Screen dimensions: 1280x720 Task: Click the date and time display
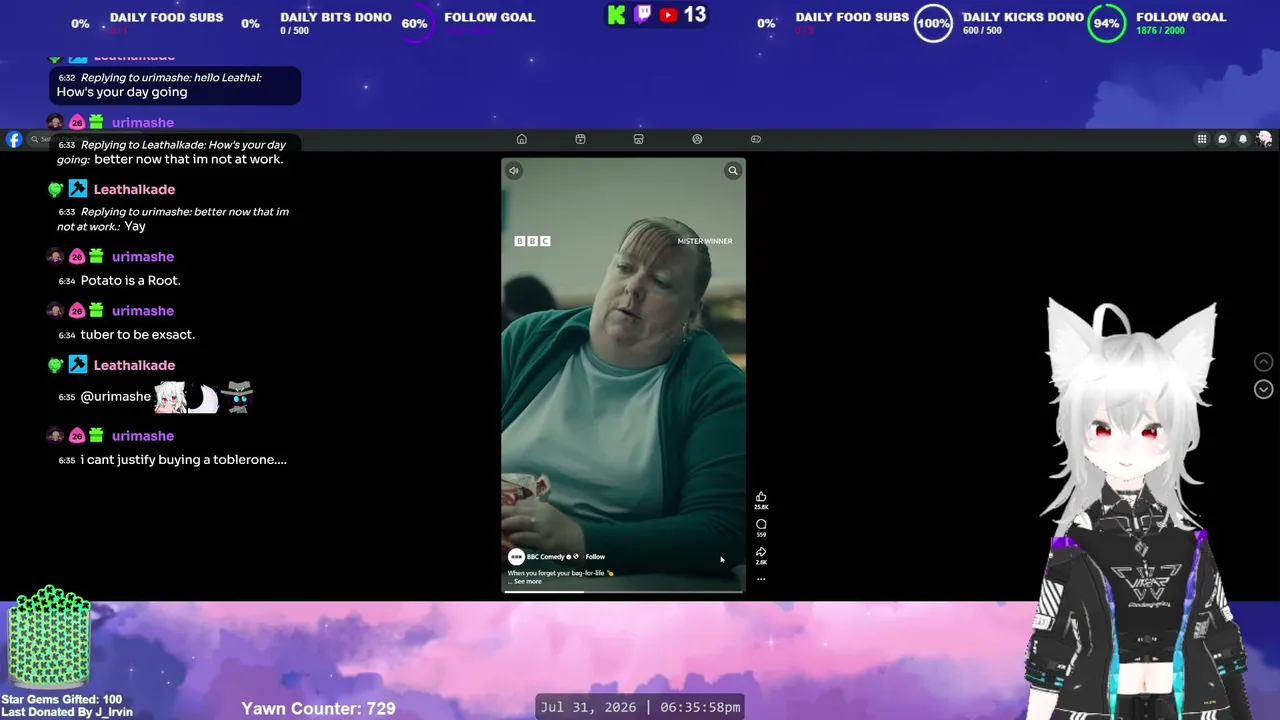click(x=641, y=707)
